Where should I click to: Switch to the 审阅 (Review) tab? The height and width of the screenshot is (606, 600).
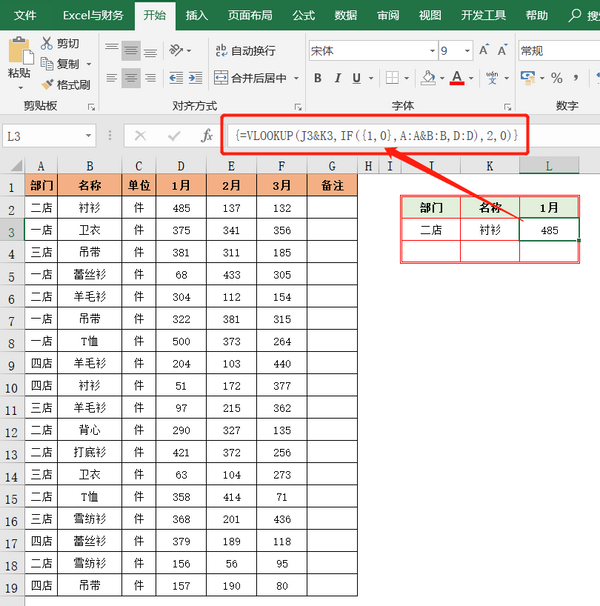click(388, 15)
